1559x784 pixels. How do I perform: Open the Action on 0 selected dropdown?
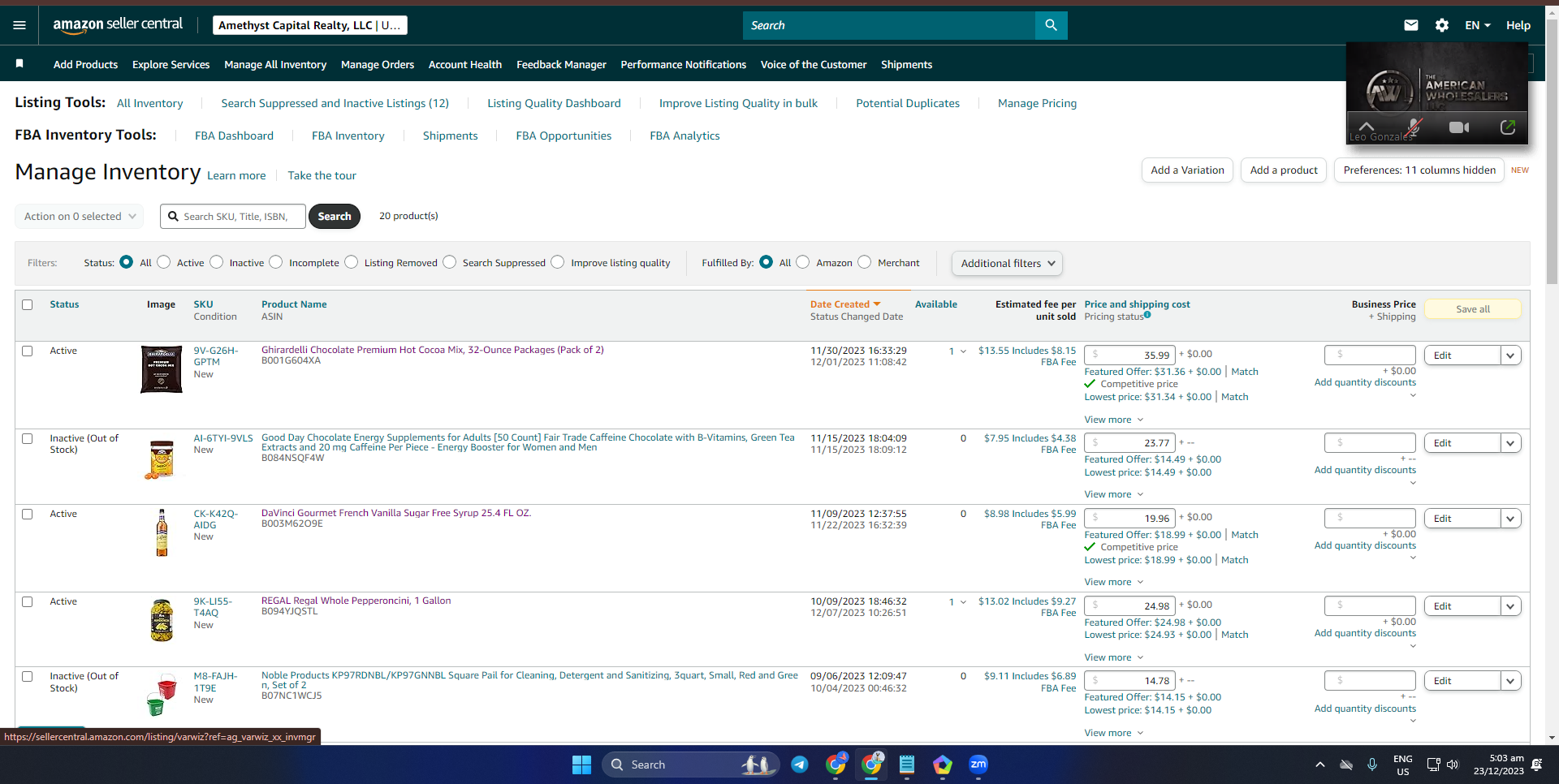80,216
